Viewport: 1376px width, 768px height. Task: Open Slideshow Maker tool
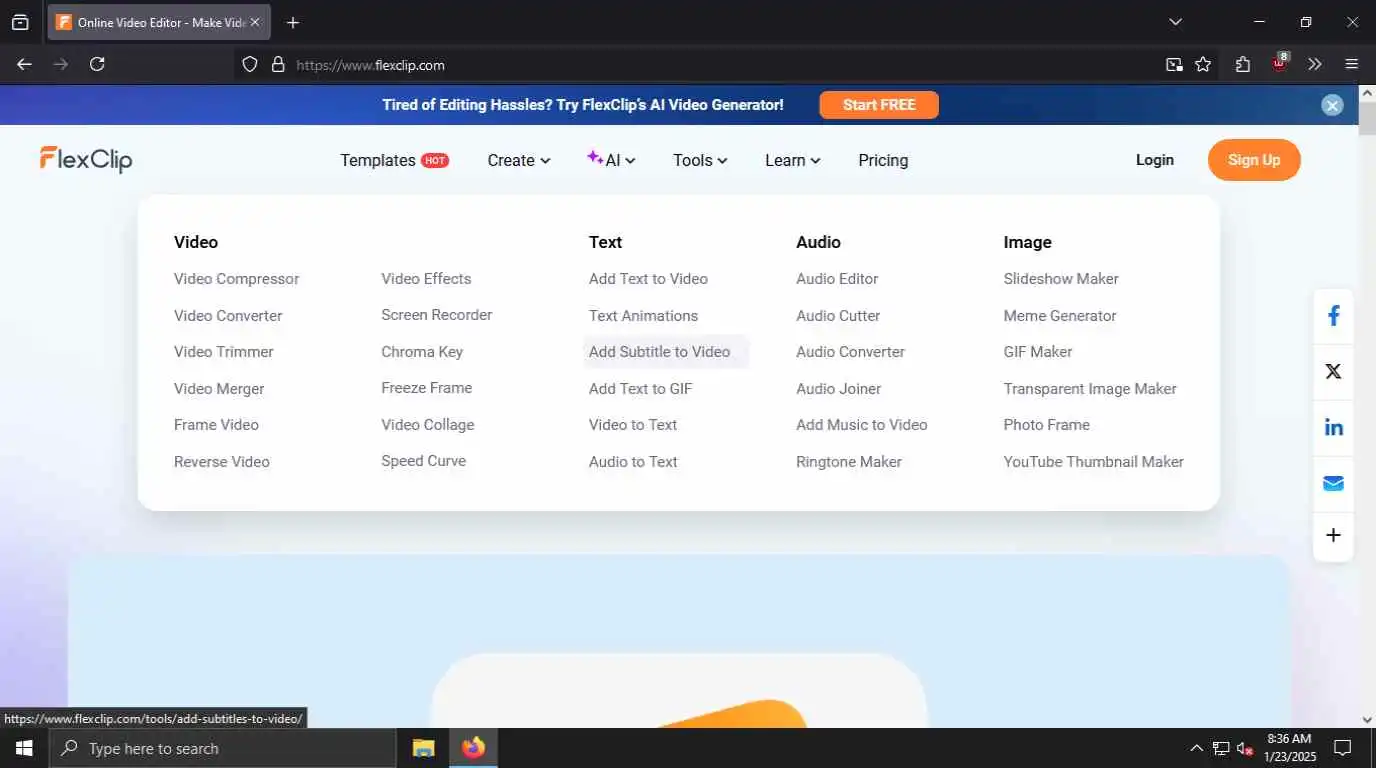point(1061,279)
